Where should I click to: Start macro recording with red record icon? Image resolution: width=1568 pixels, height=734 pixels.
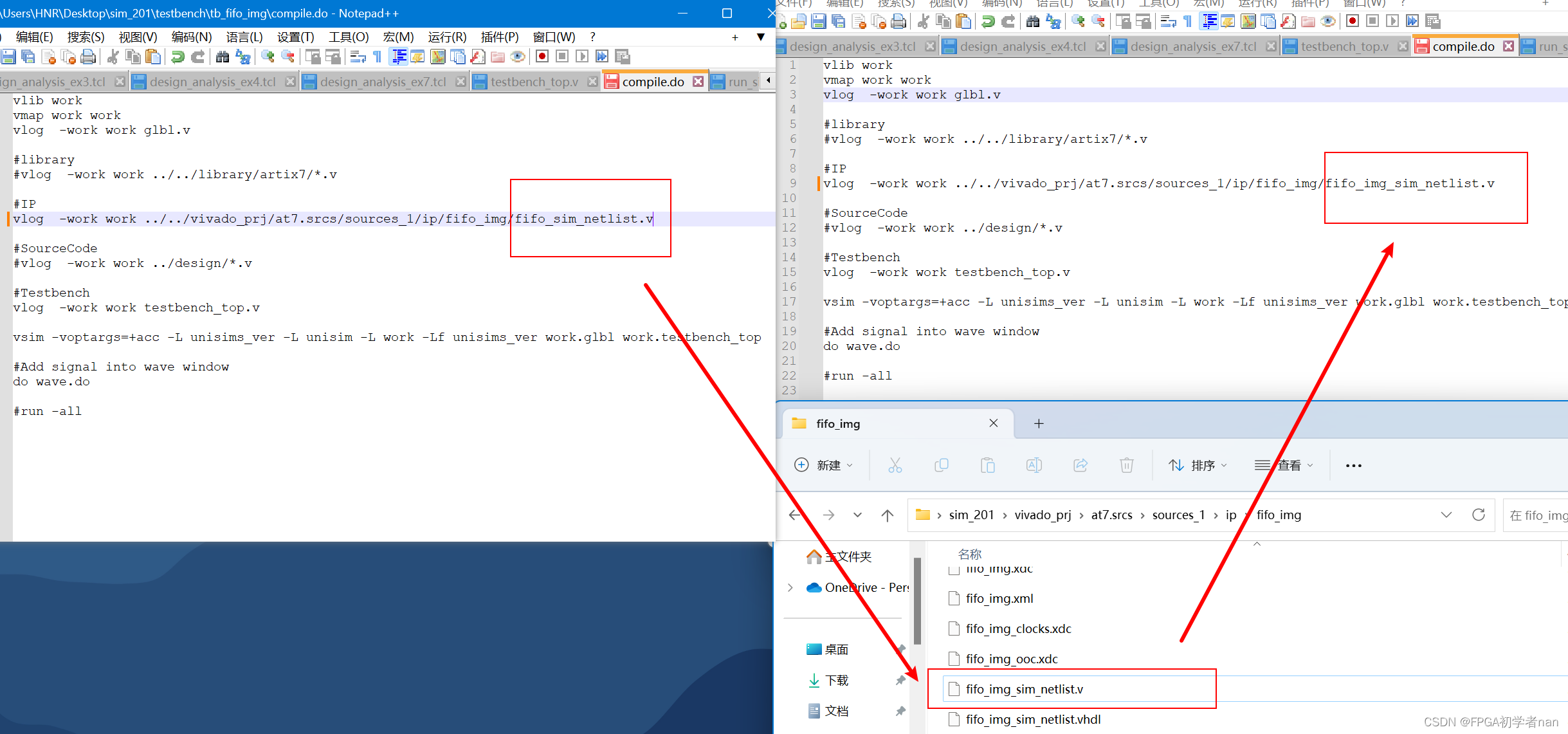[542, 57]
